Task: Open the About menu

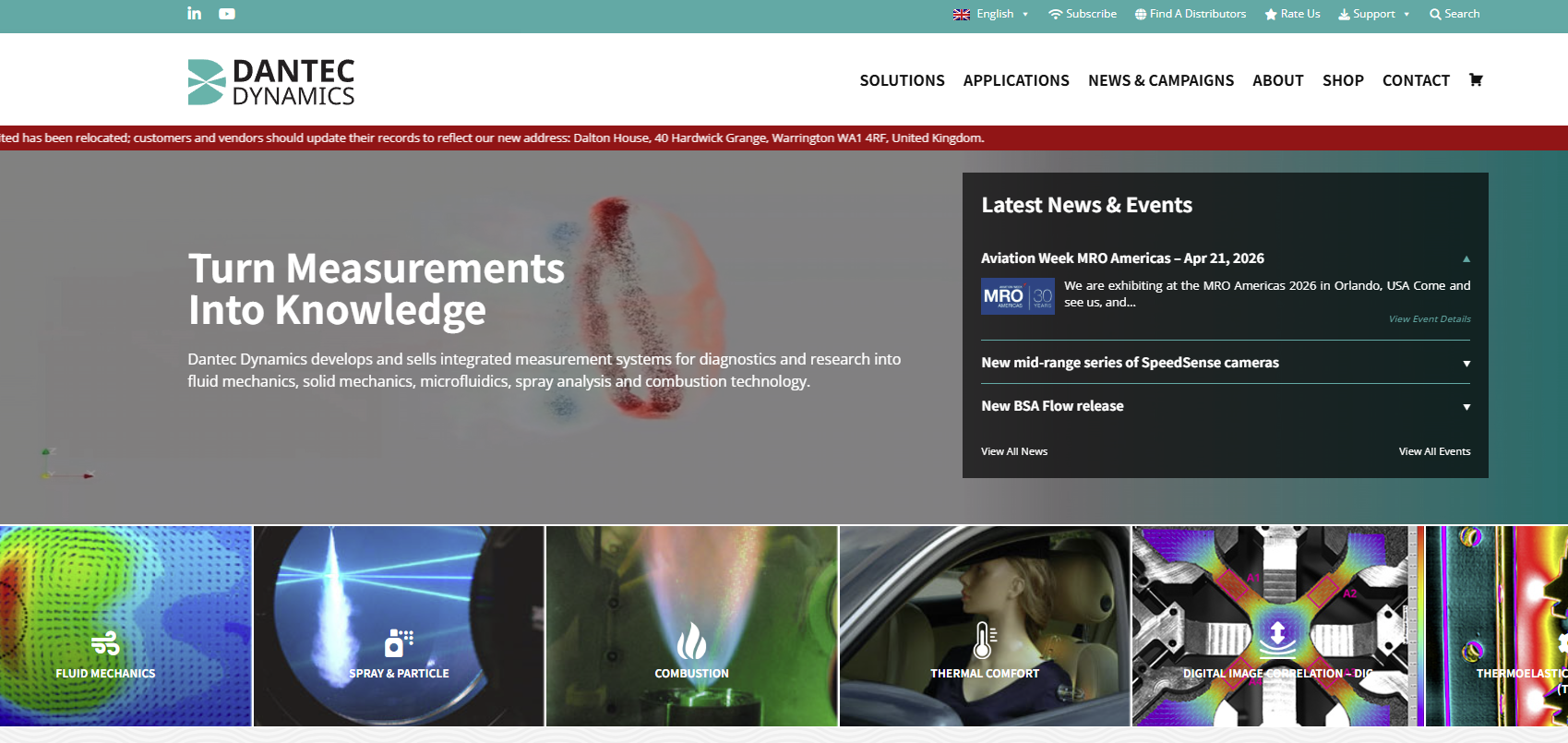Action: 1277,80
